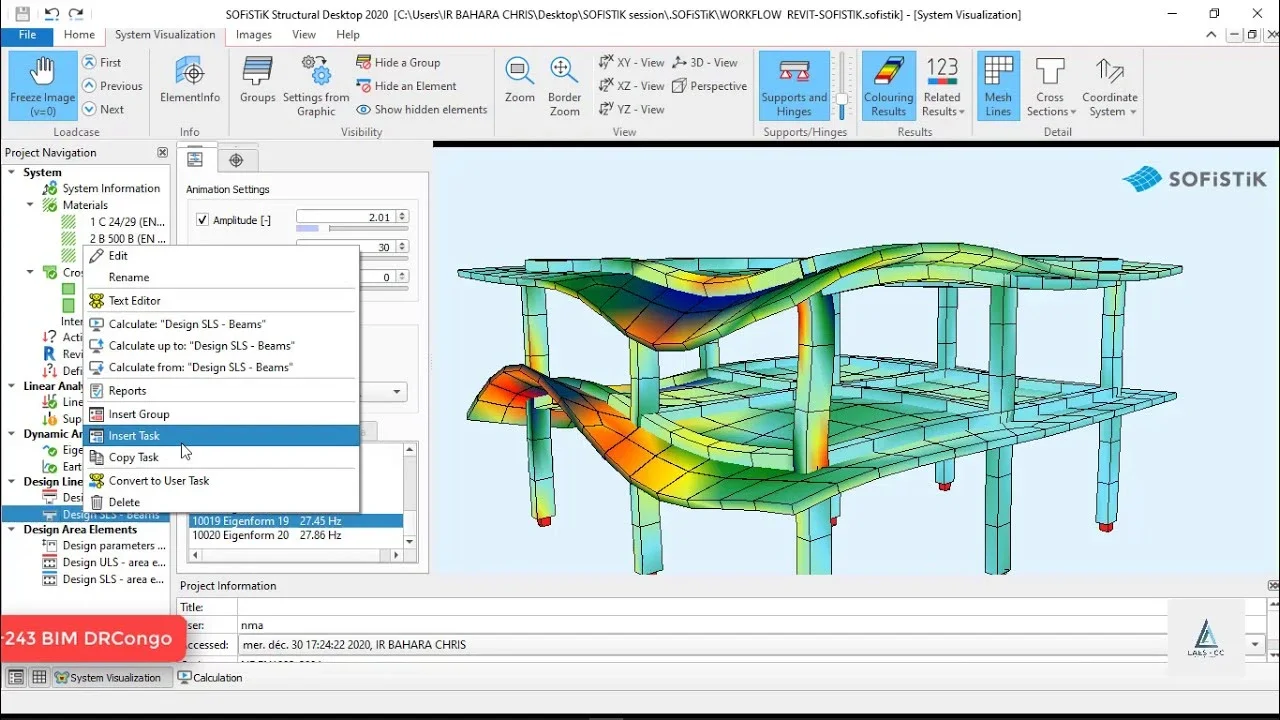This screenshot has height=720, width=1280.
Task: Switch to the Home ribbon tab
Action: point(79,35)
